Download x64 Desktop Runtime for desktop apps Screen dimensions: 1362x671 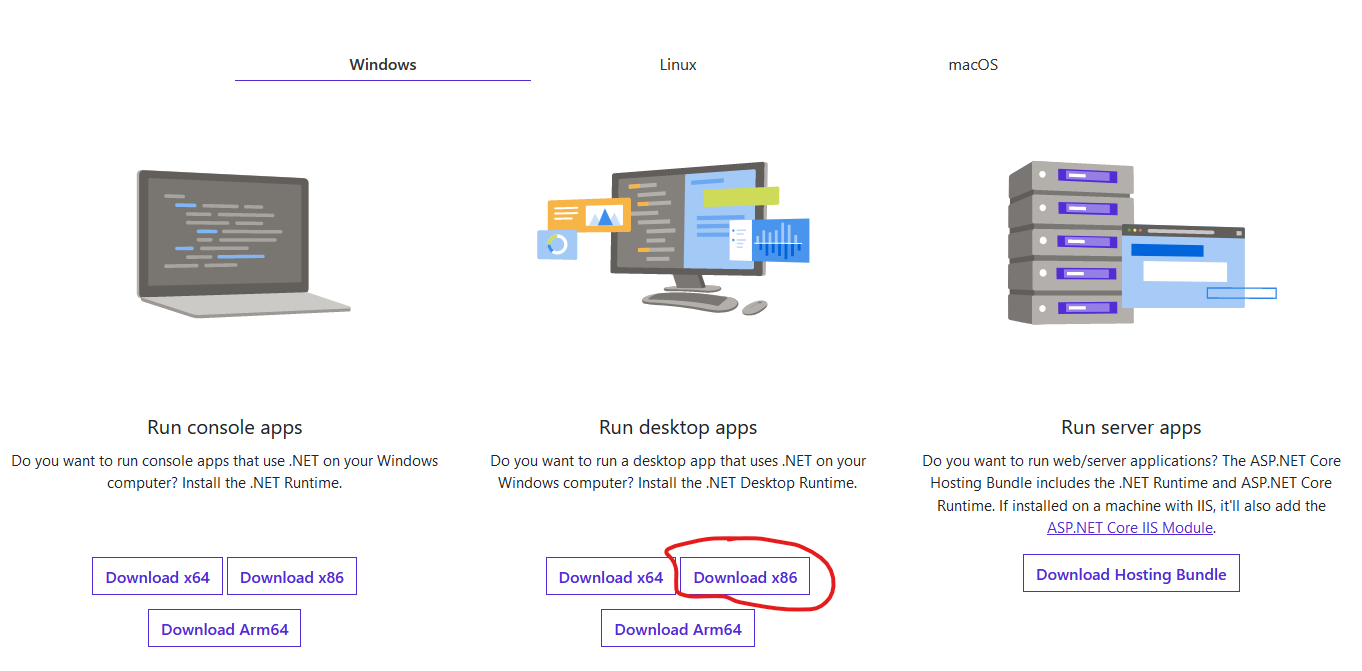point(611,577)
